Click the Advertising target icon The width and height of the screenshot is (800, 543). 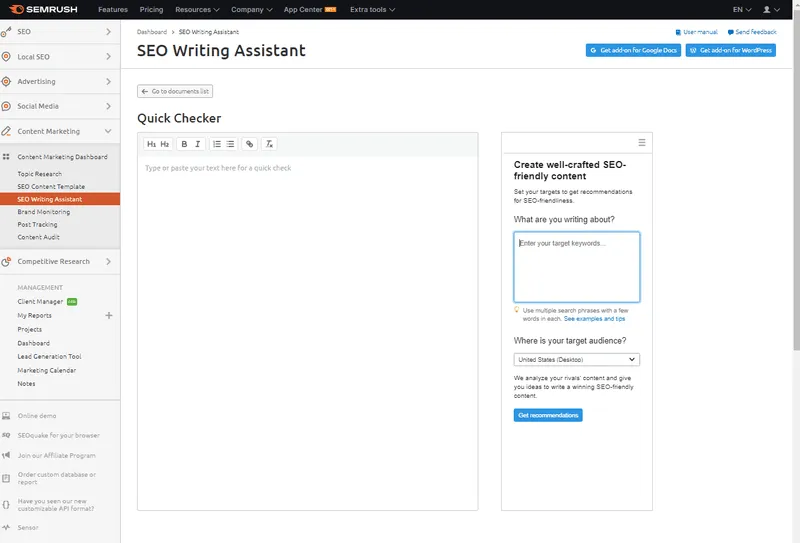6,81
